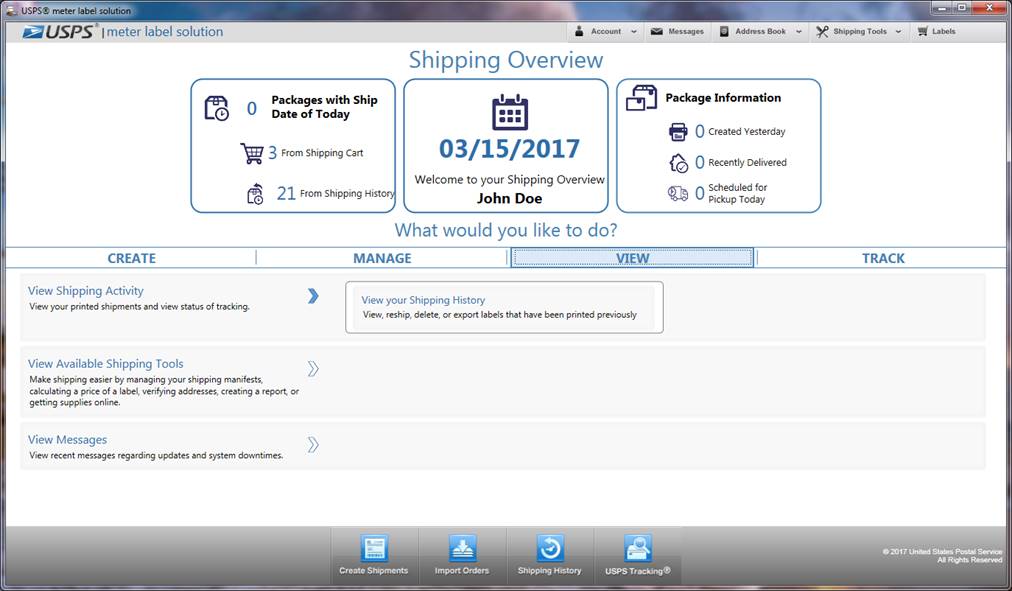Click the USPS eagle logo
1012x591 pixels.
coord(34,32)
